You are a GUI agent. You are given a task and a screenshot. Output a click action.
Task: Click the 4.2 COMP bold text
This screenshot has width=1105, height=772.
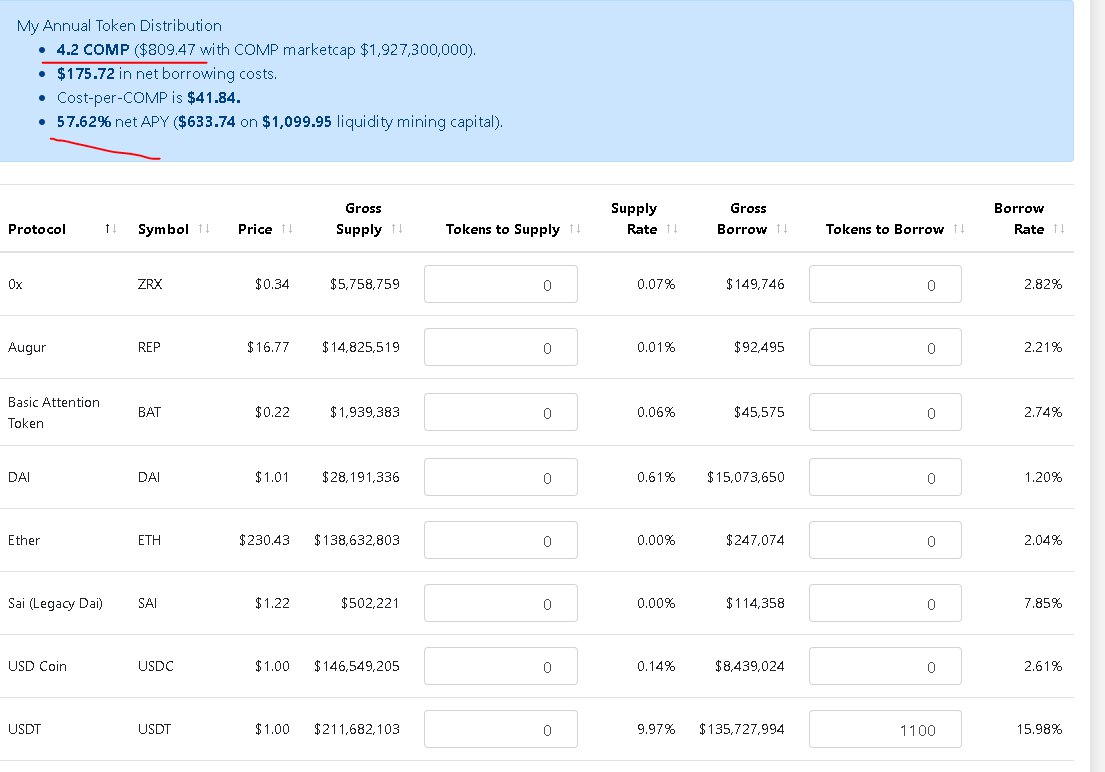93,50
